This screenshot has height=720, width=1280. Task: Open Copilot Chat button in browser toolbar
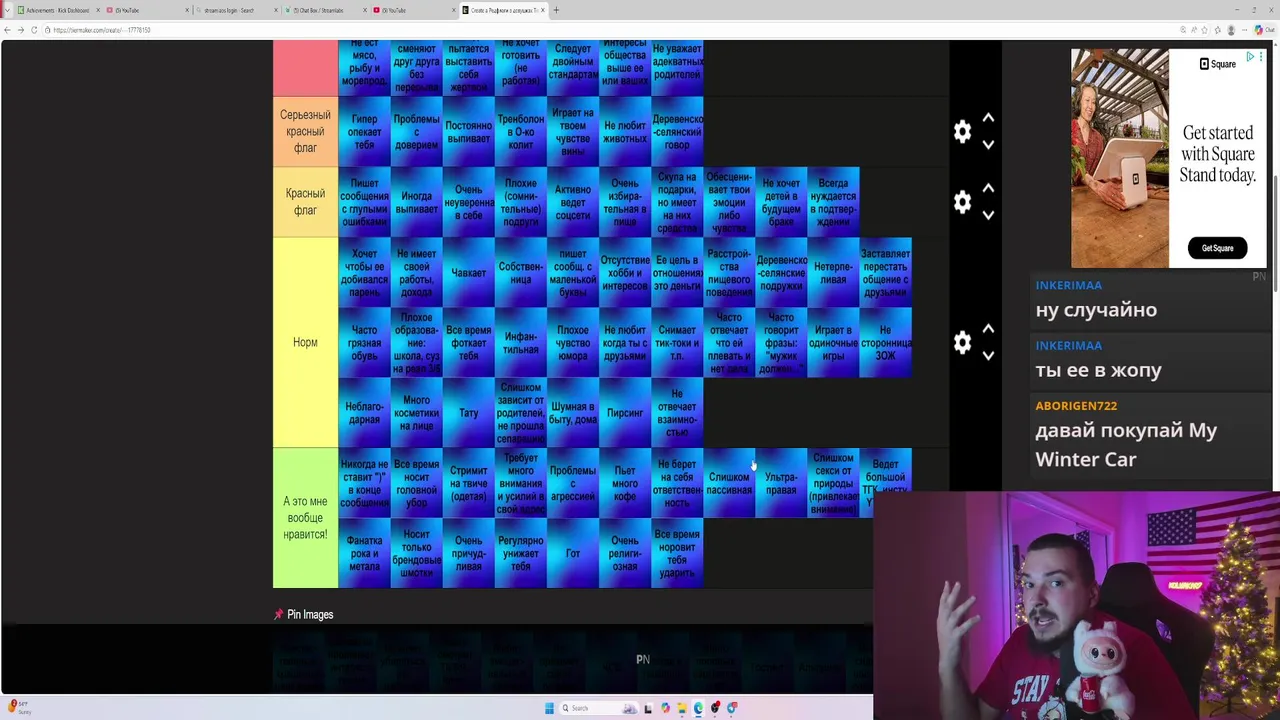[1263, 30]
